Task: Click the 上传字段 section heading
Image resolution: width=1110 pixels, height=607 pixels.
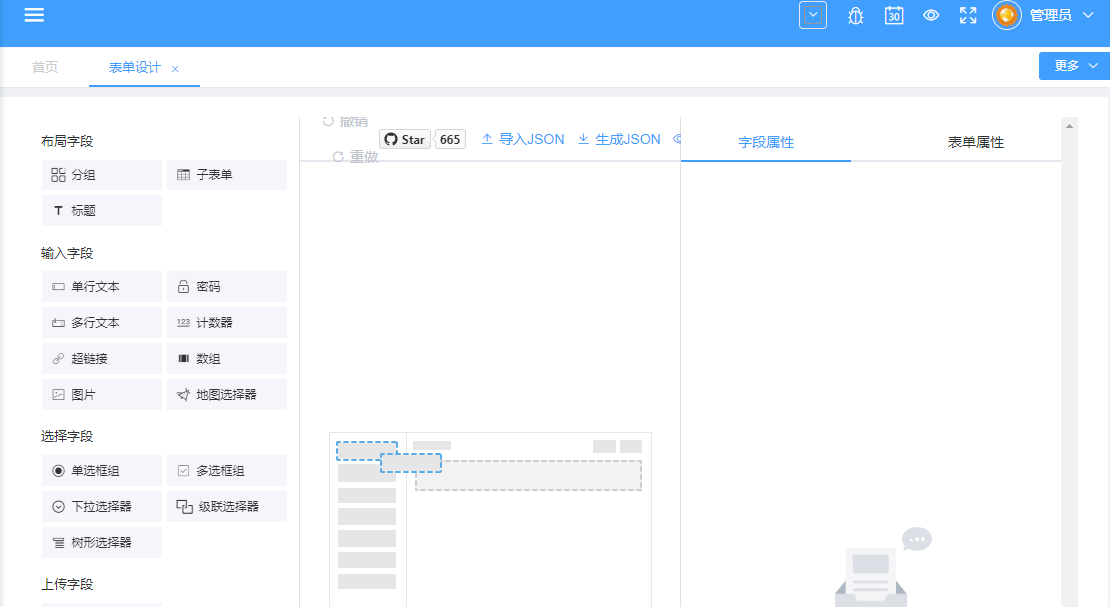Action: (x=67, y=584)
